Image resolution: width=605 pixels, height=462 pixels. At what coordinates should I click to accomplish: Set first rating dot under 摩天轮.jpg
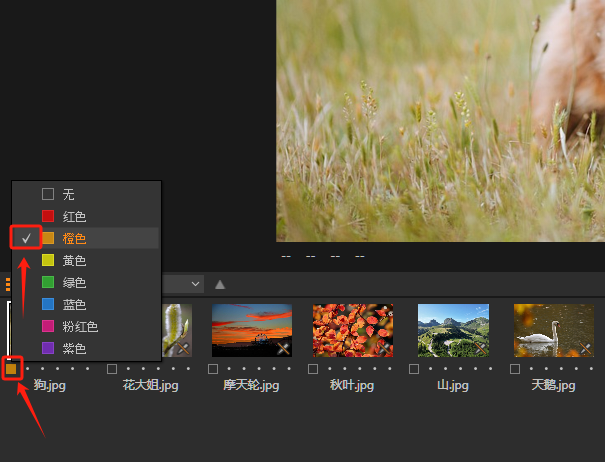(x=229, y=369)
